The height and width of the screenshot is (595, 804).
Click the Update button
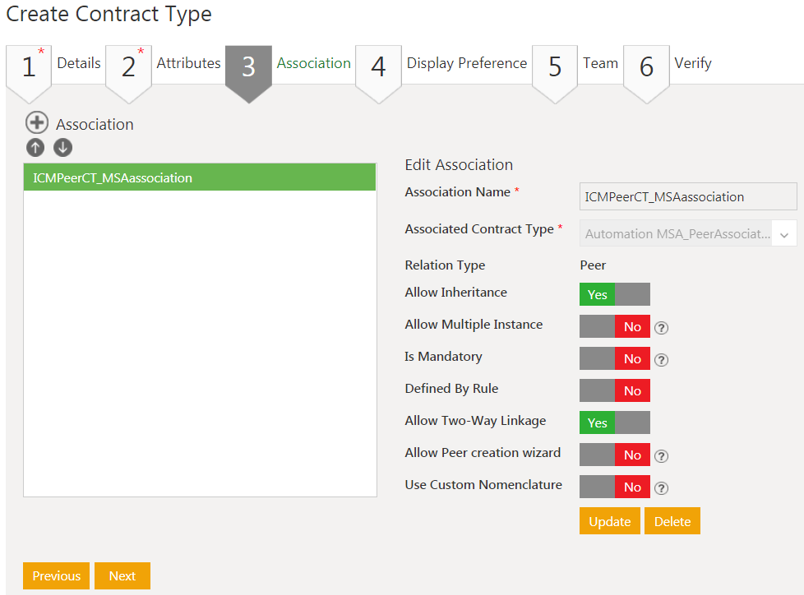[609, 521]
